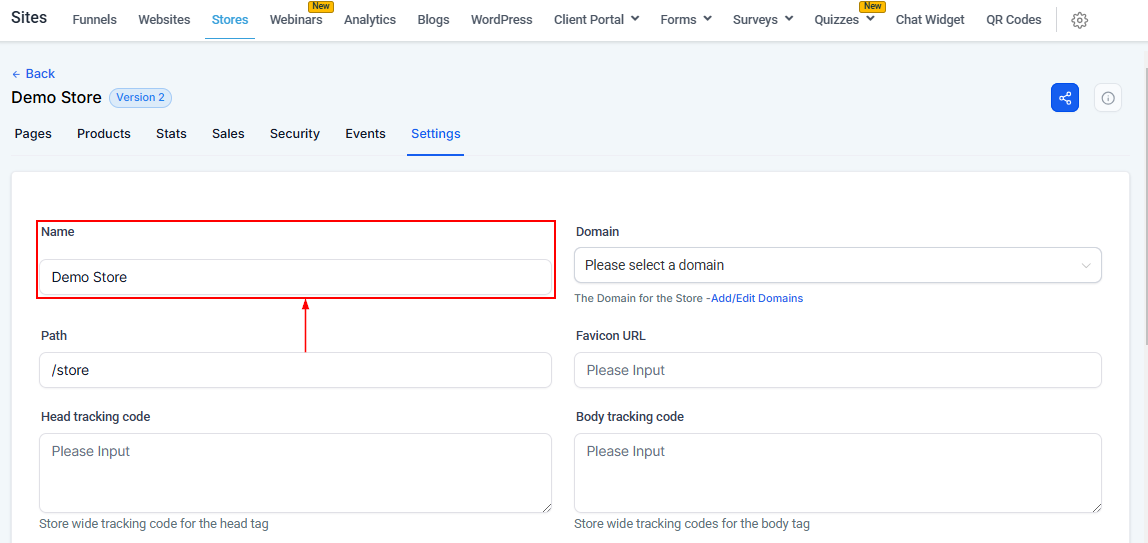
Task: Open the QR Codes section
Action: [1013, 20]
